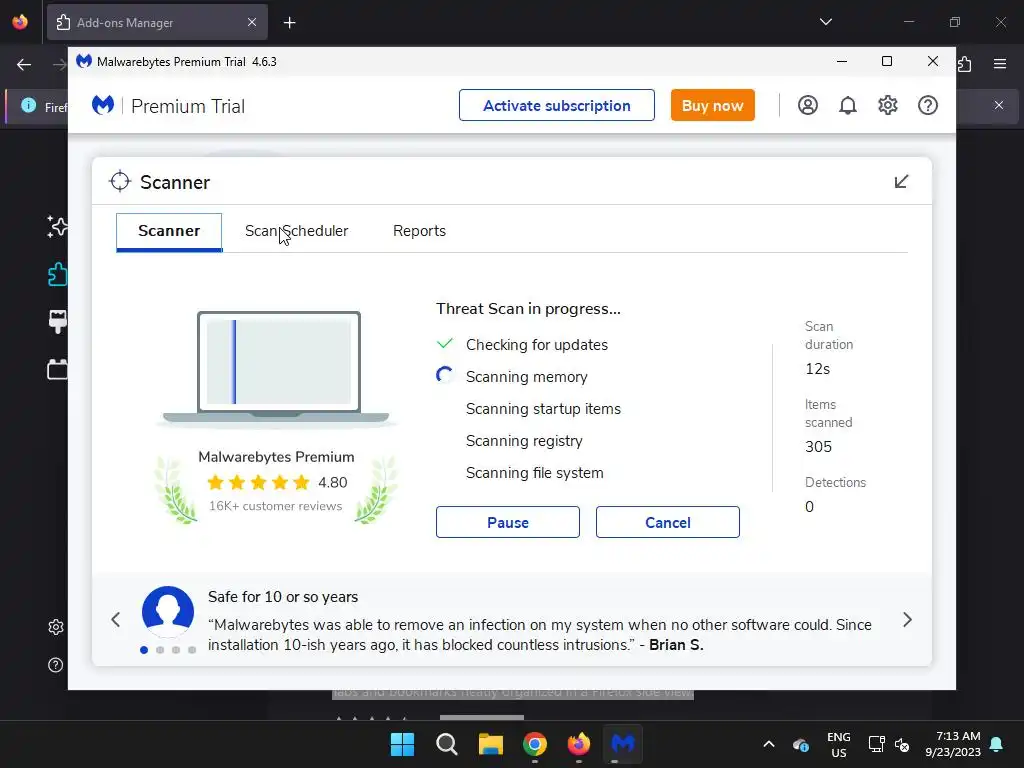
Task: Switch to the Scan Scheduler tab
Action: [x=296, y=231]
